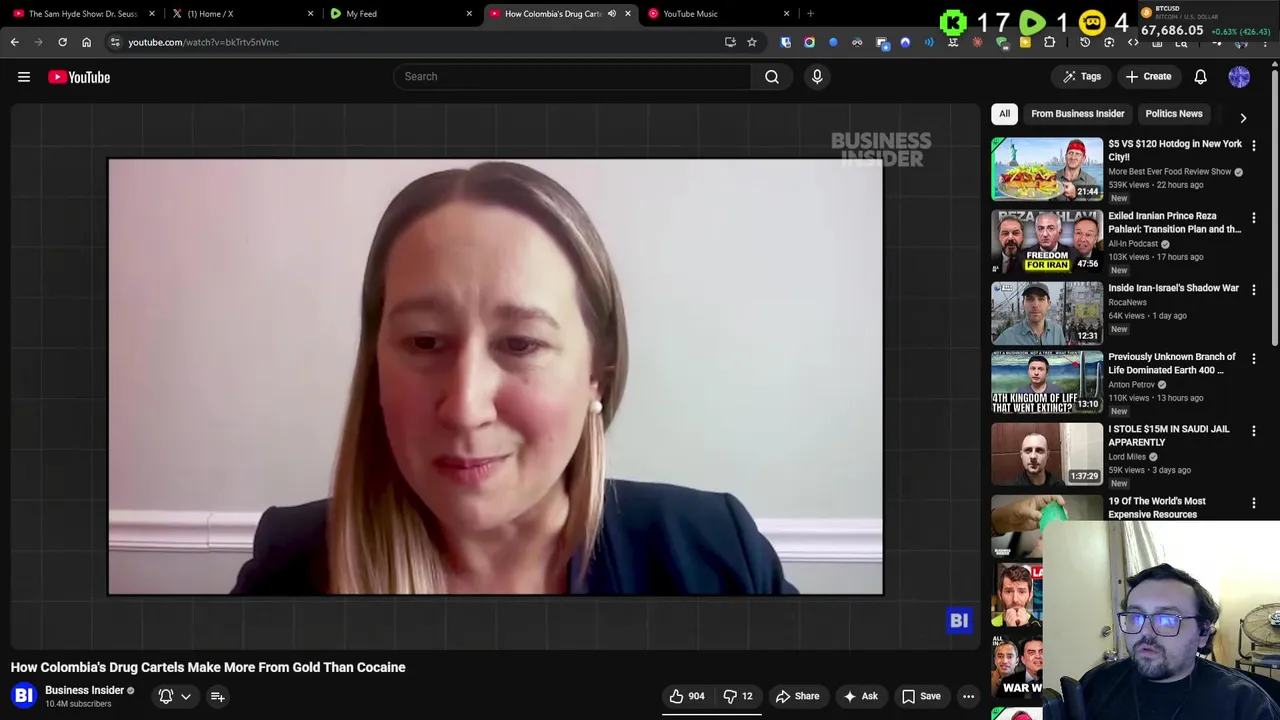Open the Business Insider channel avatar
Viewport: 1280px width, 720px height.
(x=24, y=695)
